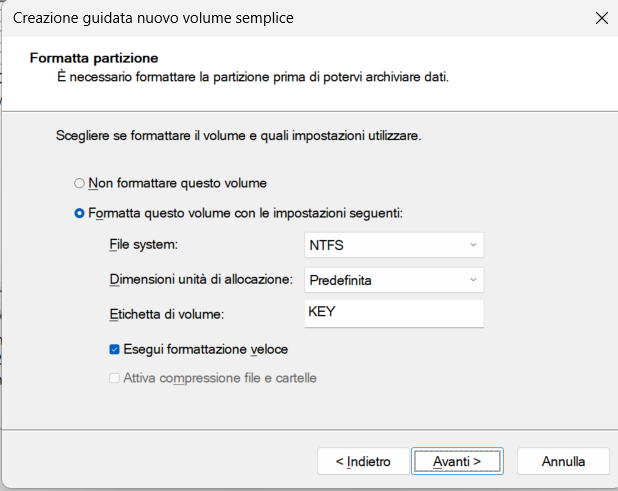The width and height of the screenshot is (618, 491).
Task: Select "Non formattare questo volume" radio button
Action: 79,183
